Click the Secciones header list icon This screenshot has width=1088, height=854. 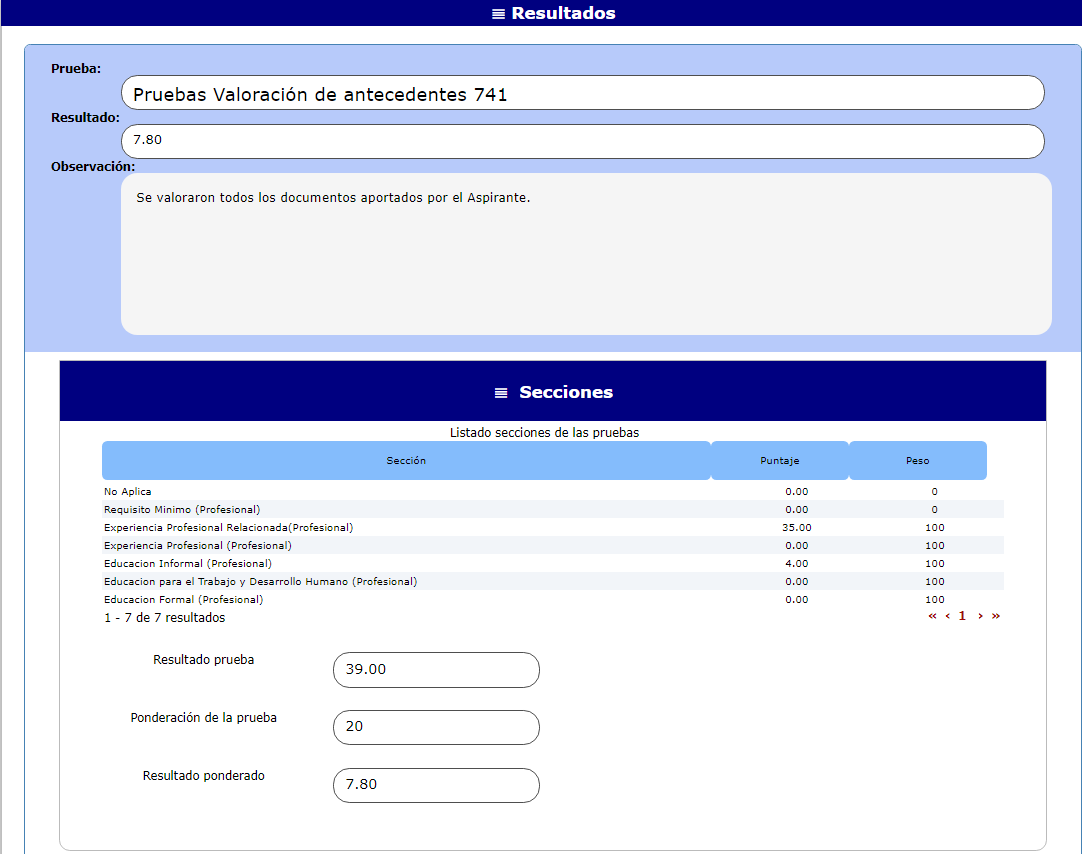pyautogui.click(x=501, y=393)
